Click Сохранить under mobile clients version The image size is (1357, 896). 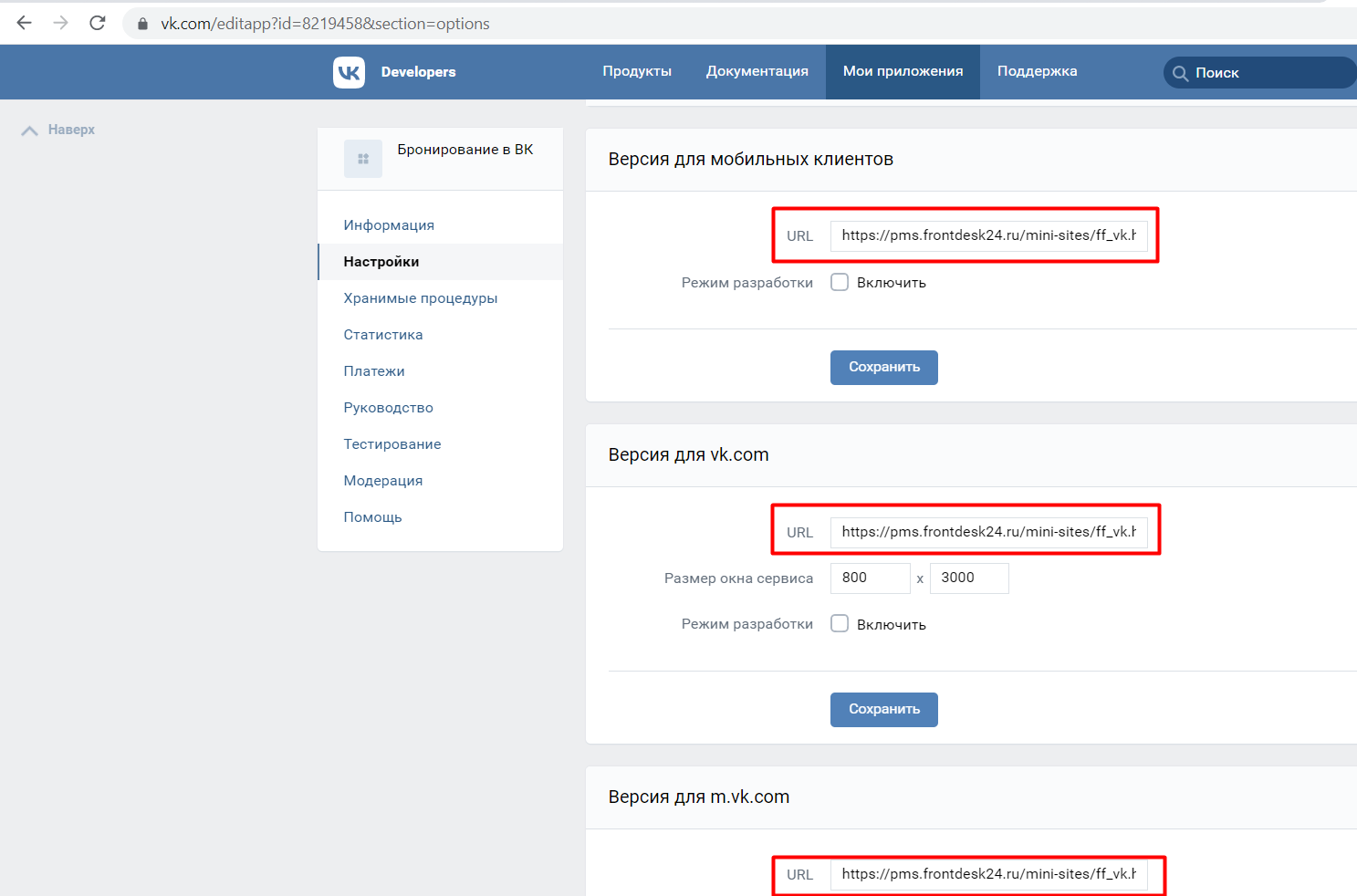tap(883, 368)
